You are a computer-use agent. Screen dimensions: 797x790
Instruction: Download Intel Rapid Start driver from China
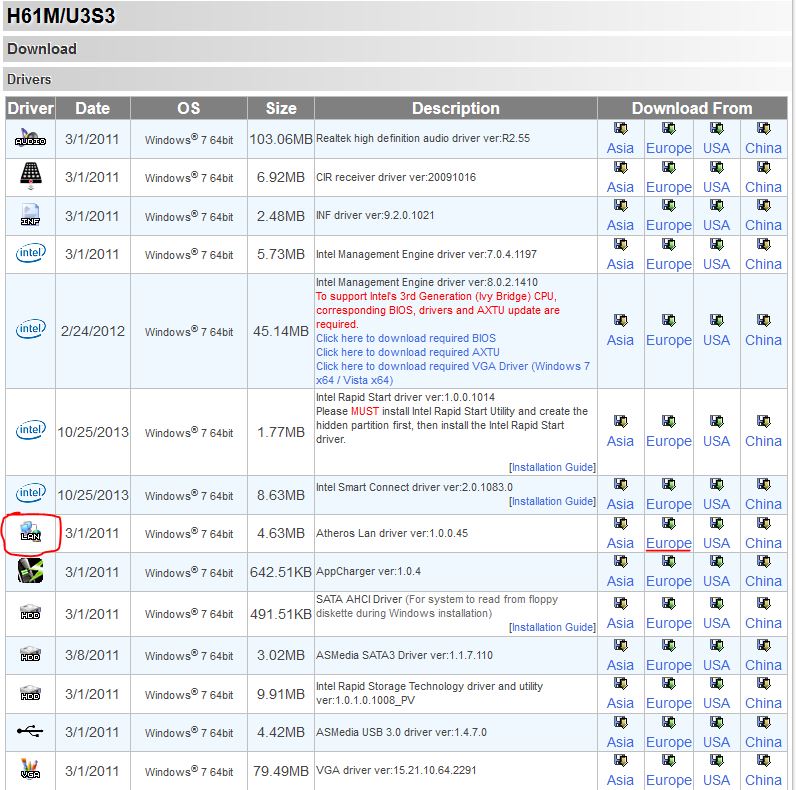point(763,441)
